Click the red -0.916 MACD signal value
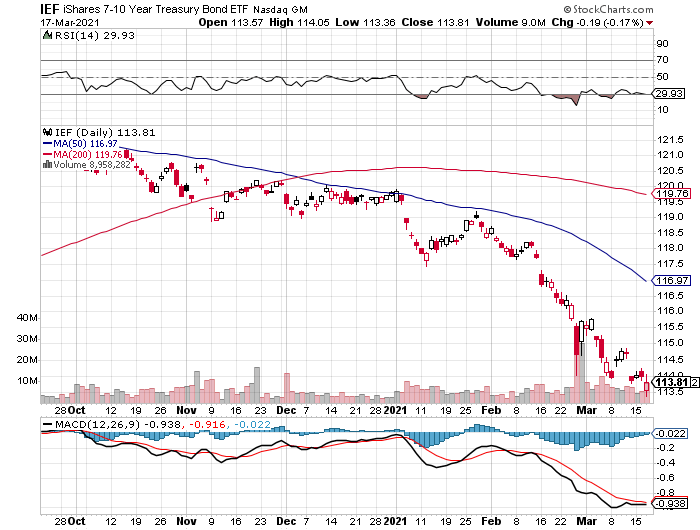700x530 pixels. (208, 424)
